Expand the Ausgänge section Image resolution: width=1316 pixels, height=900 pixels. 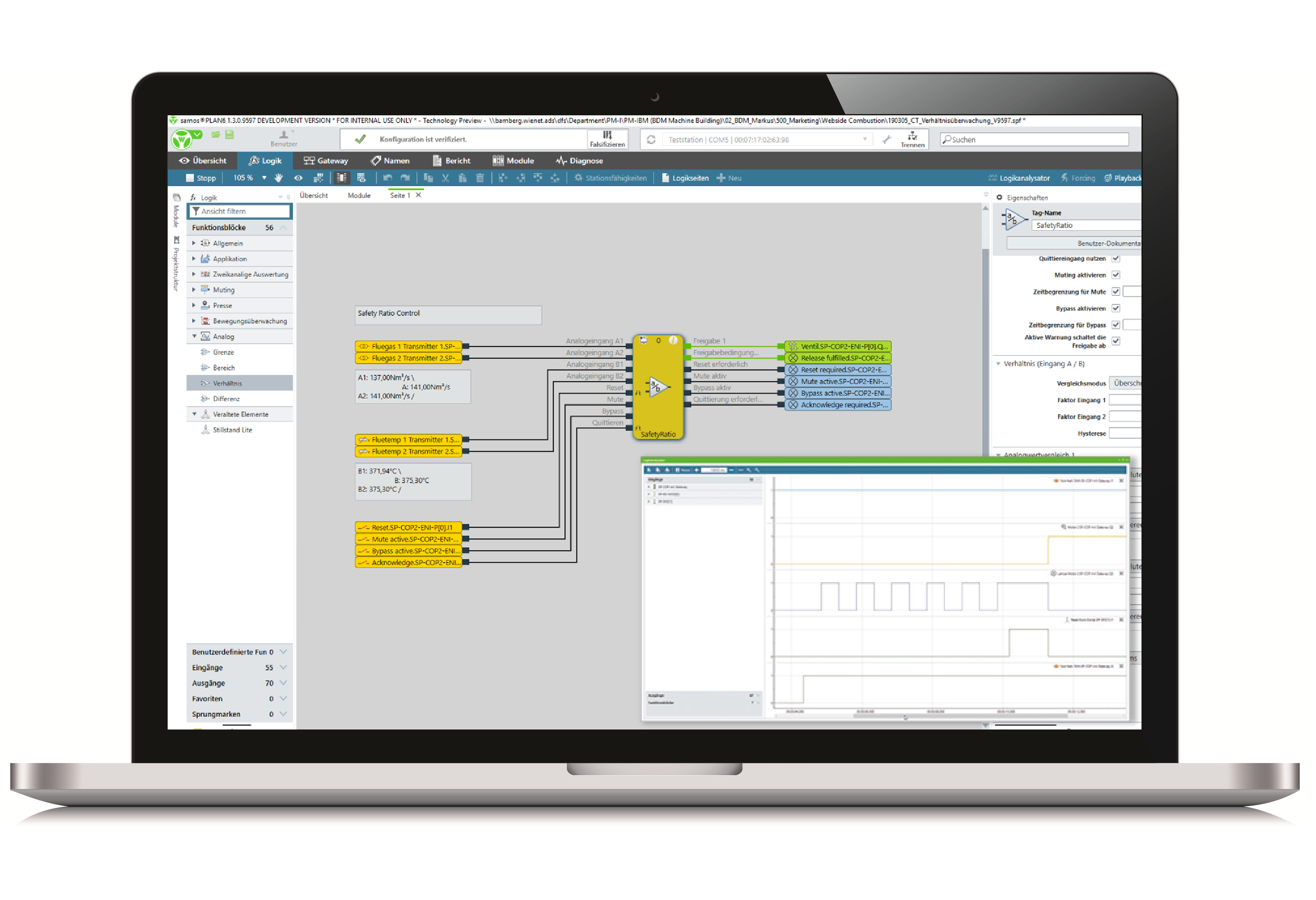pyautogui.click(x=284, y=683)
